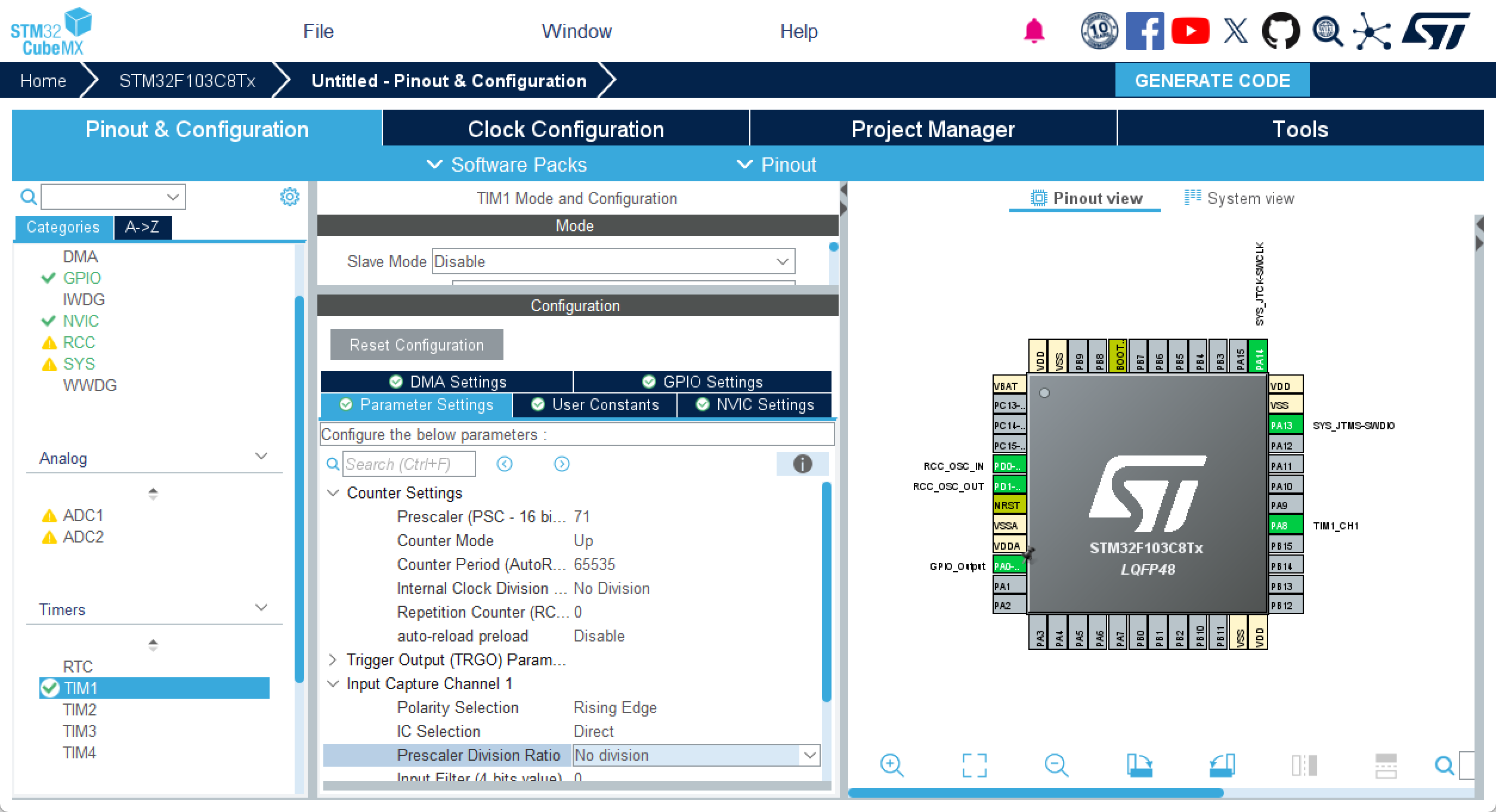Click the horizontal flip view icon
The height and width of the screenshot is (812, 1496).
pos(1304,765)
